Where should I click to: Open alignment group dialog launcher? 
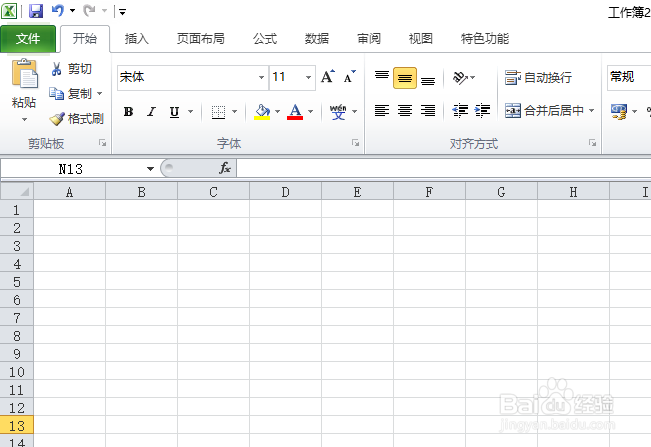pyautogui.click(x=592, y=143)
